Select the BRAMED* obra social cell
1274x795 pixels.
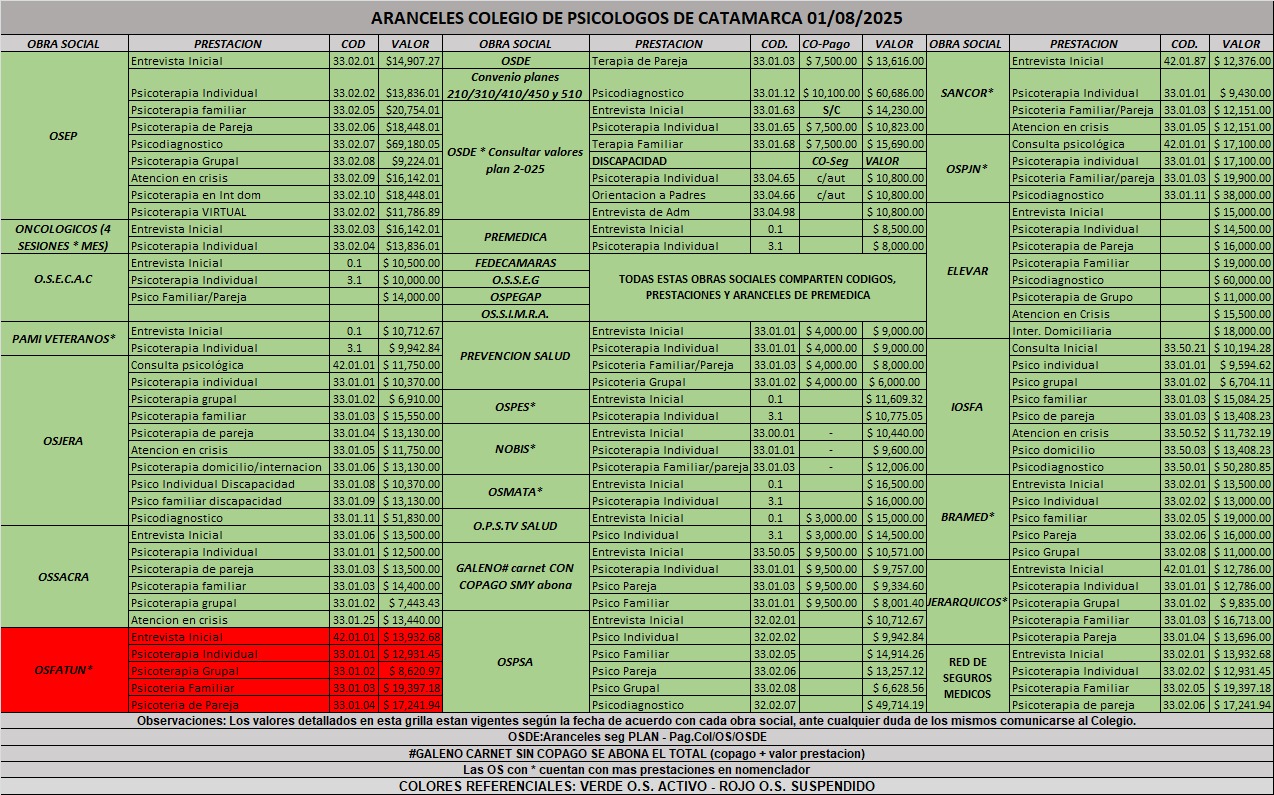tap(967, 518)
